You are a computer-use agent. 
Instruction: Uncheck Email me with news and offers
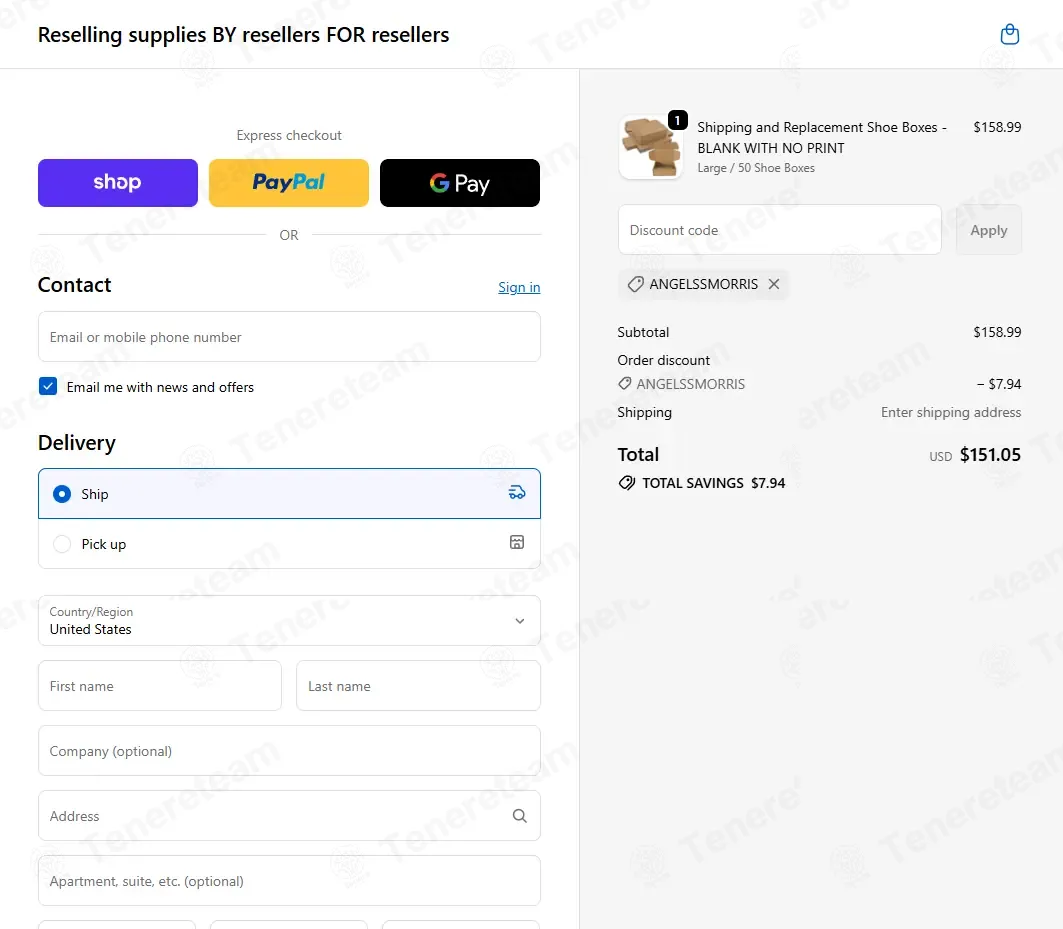(48, 387)
